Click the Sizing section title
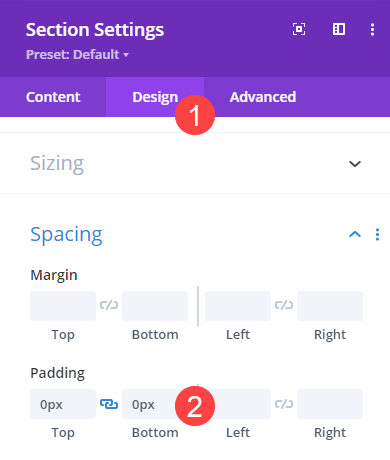Screen dimensions: 390x460 point(57,163)
